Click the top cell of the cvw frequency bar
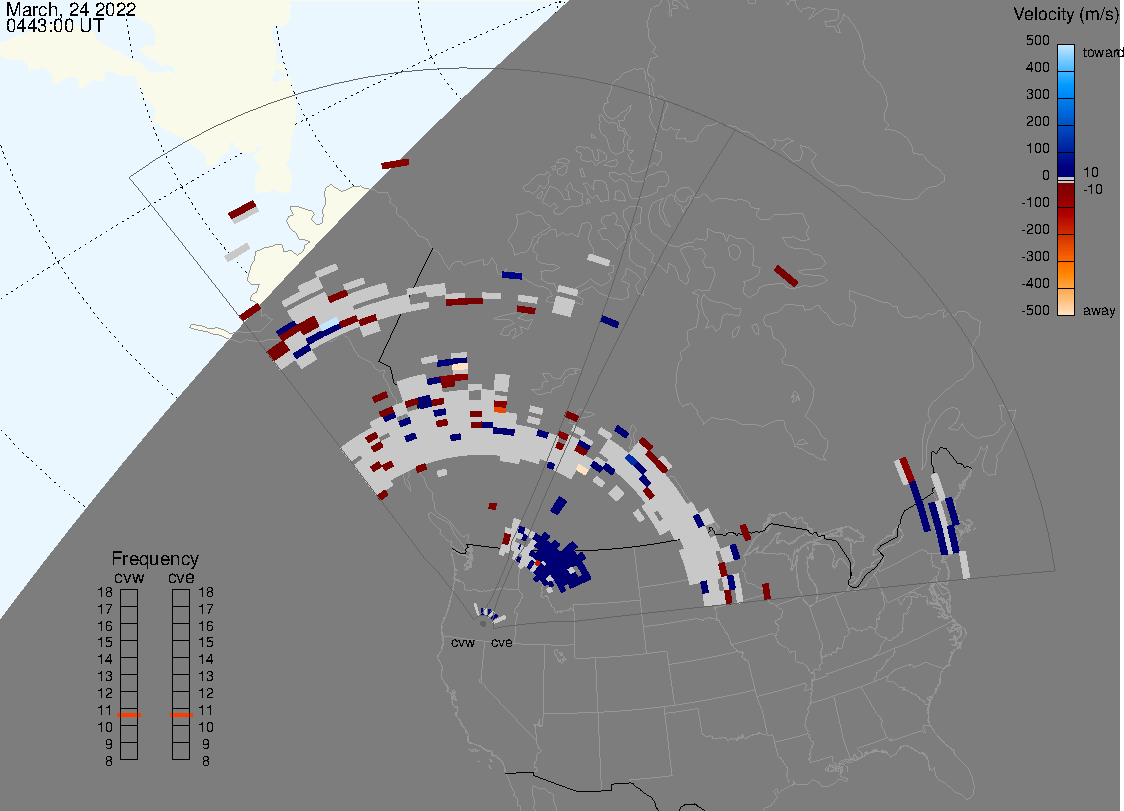 coord(129,598)
